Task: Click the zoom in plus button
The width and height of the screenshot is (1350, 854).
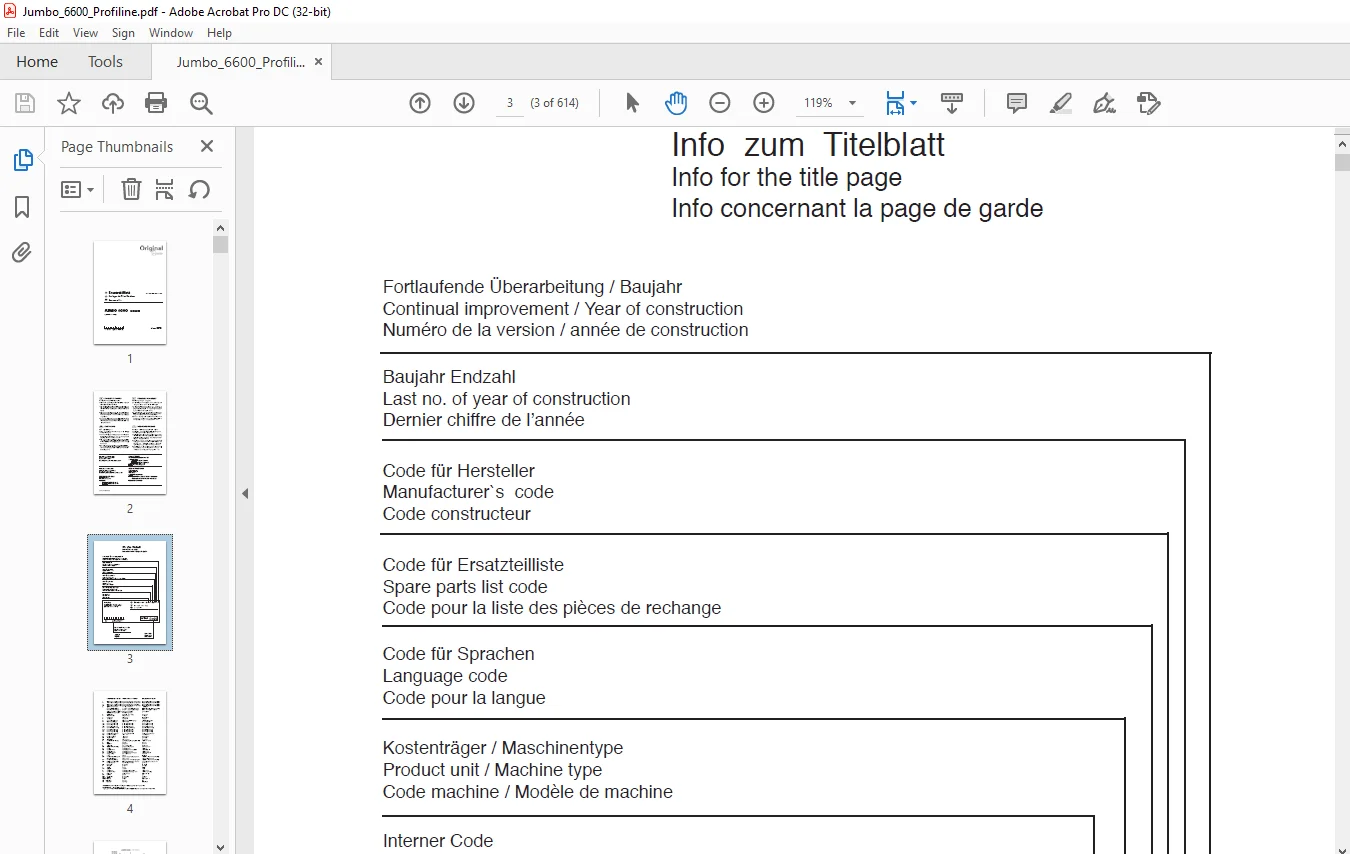Action: 764,103
